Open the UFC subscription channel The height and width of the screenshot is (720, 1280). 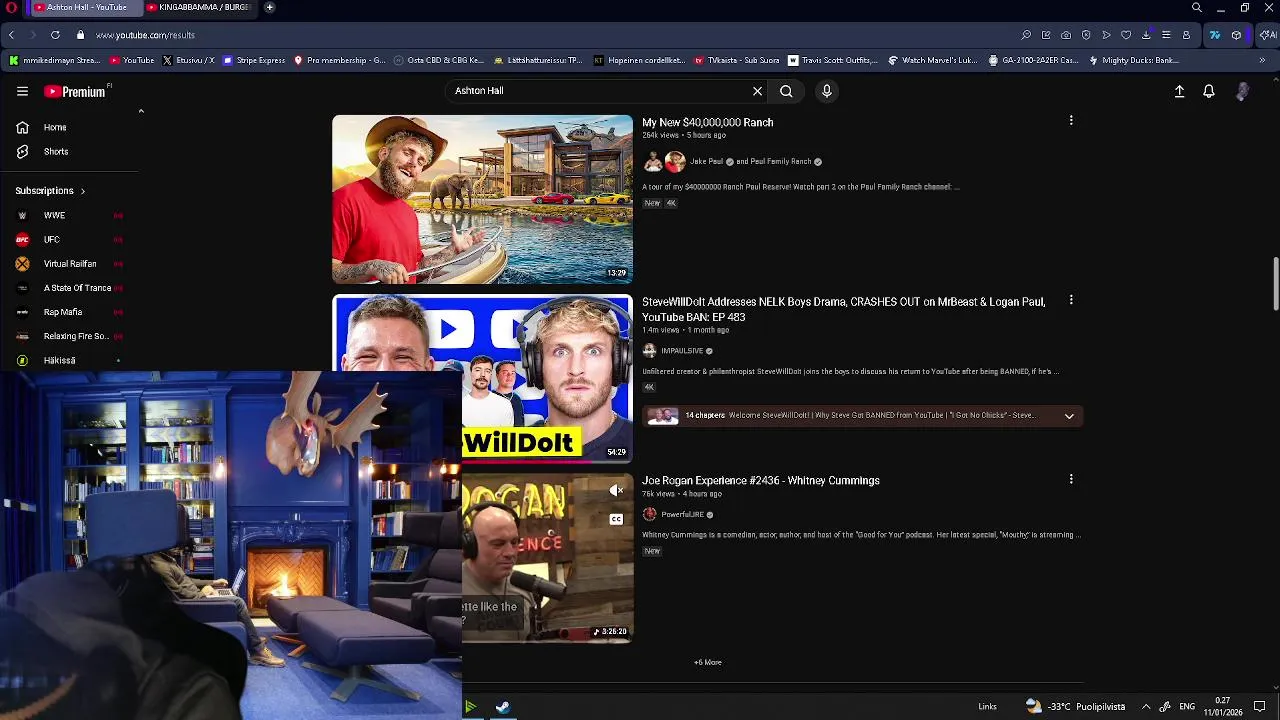[51, 239]
